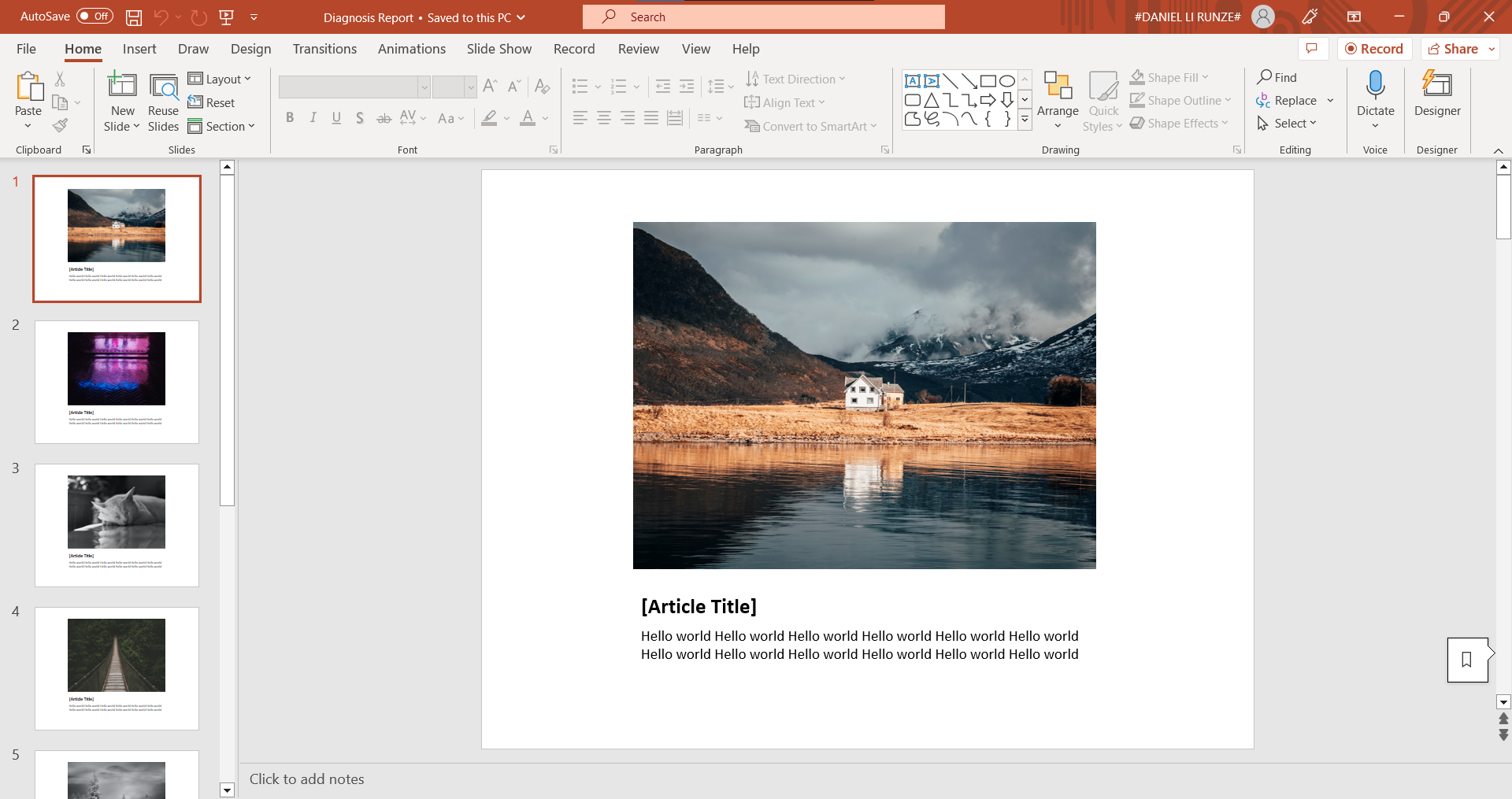This screenshot has height=799, width=1512.
Task: Toggle the AutoSave switch
Action: click(94, 17)
